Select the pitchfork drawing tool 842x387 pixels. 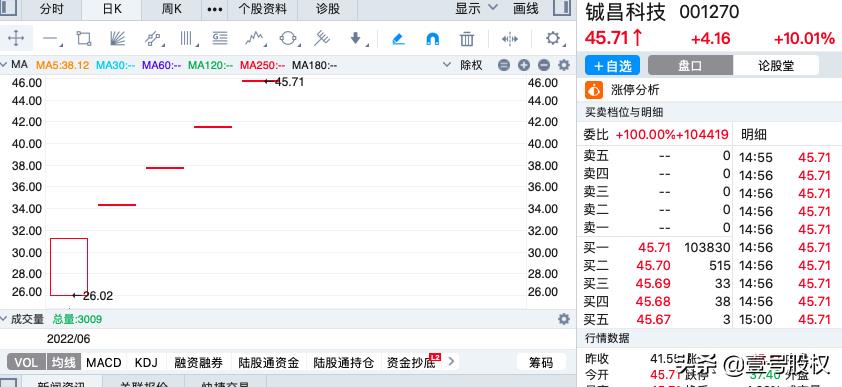[x=322, y=38]
